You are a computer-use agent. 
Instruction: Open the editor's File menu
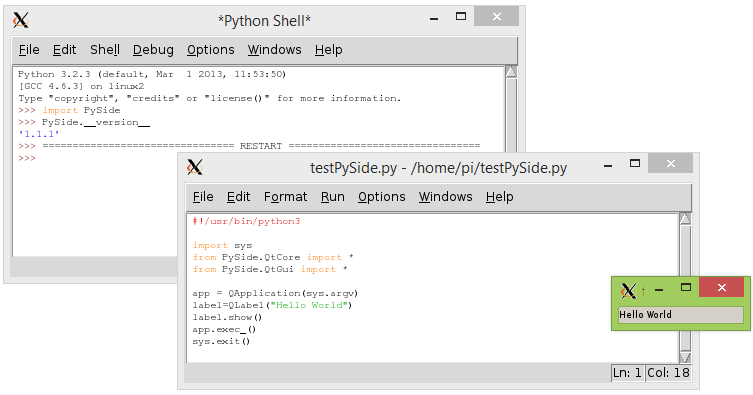[x=203, y=197]
